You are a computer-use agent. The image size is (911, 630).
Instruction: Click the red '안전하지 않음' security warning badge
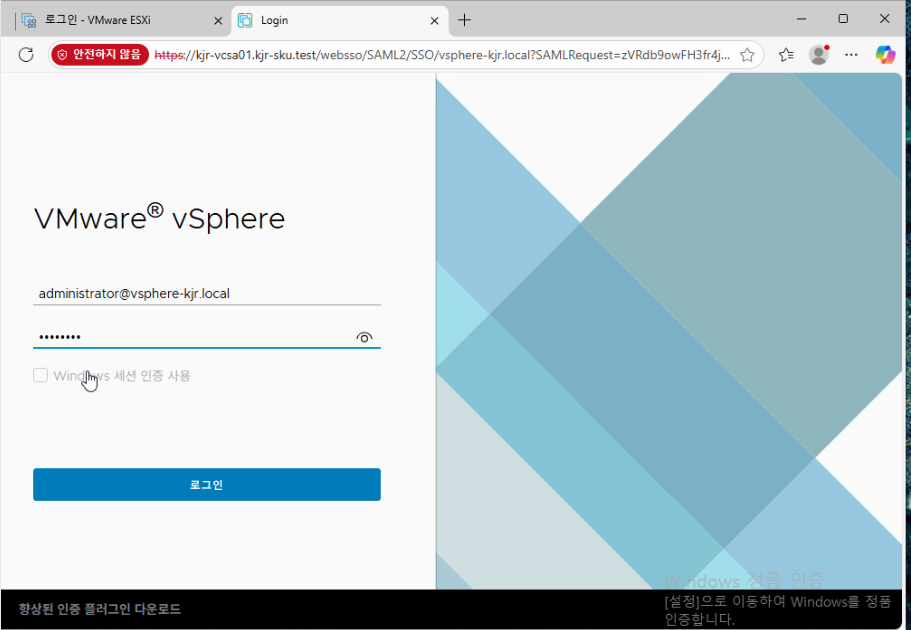100,55
